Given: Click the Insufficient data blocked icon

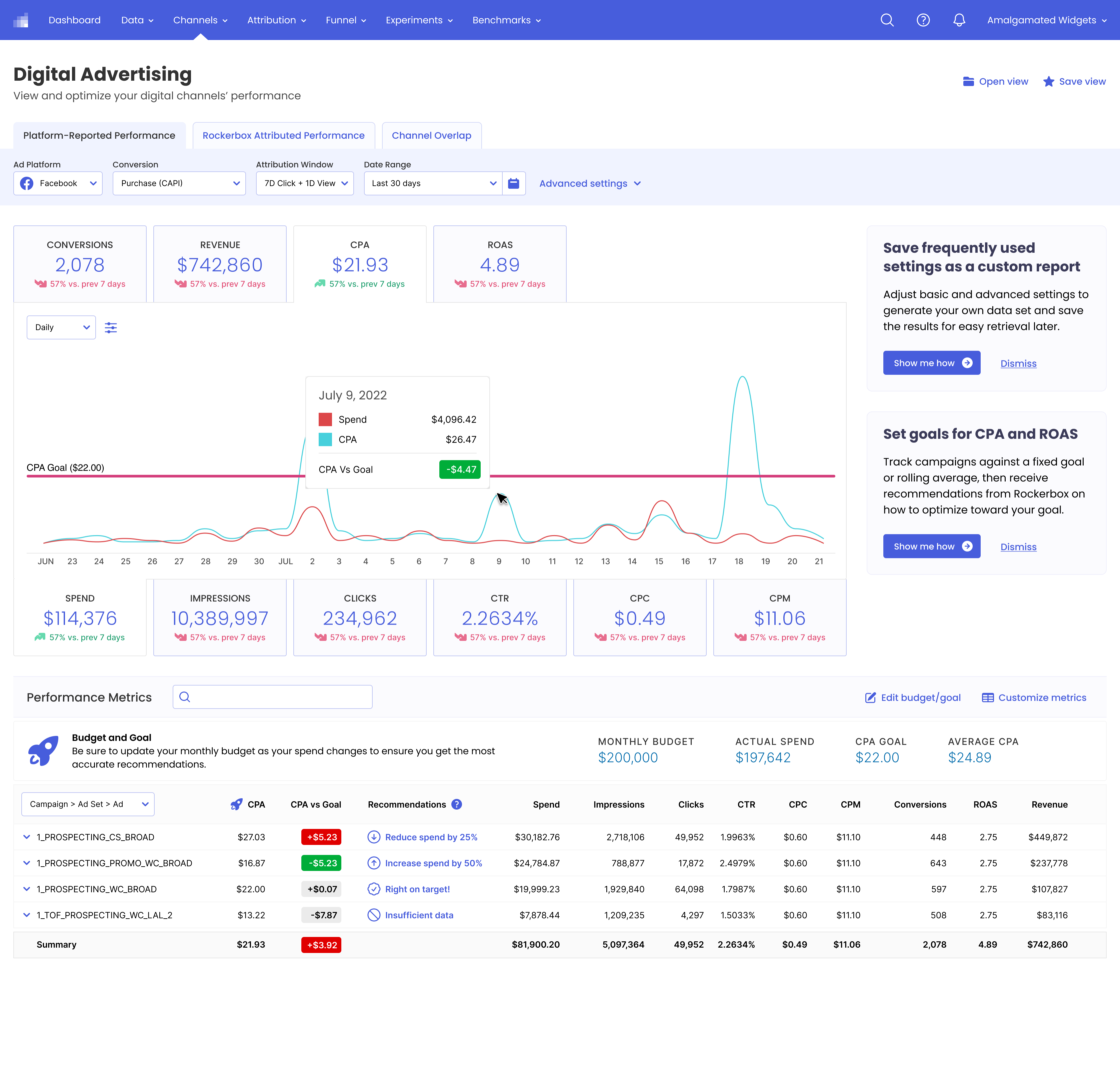Looking at the screenshot, I should 374,915.
